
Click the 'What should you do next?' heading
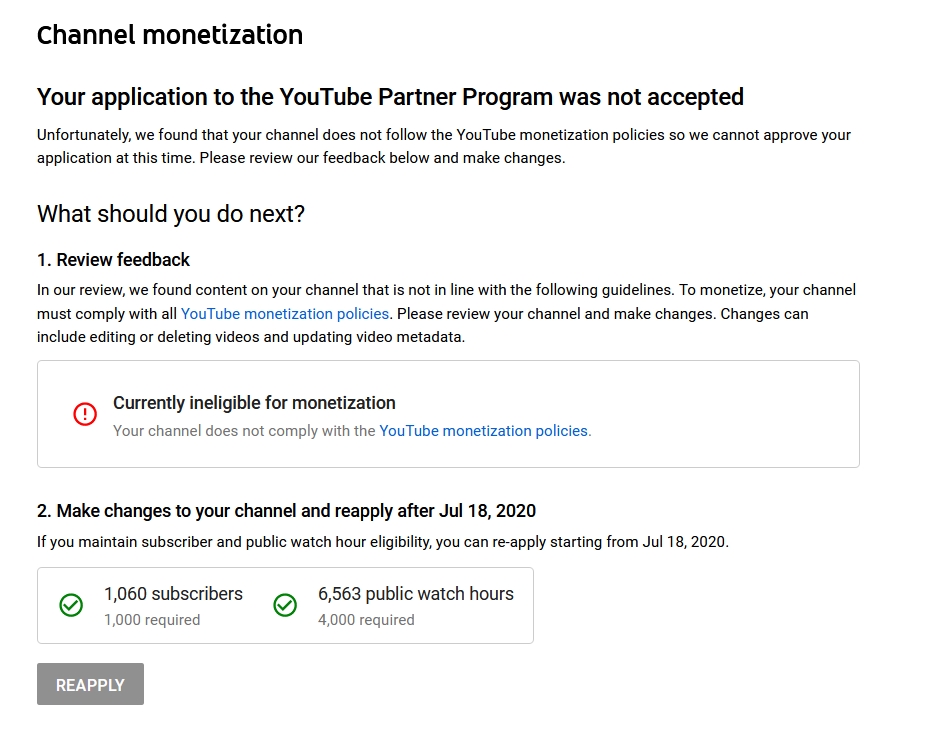(170, 214)
